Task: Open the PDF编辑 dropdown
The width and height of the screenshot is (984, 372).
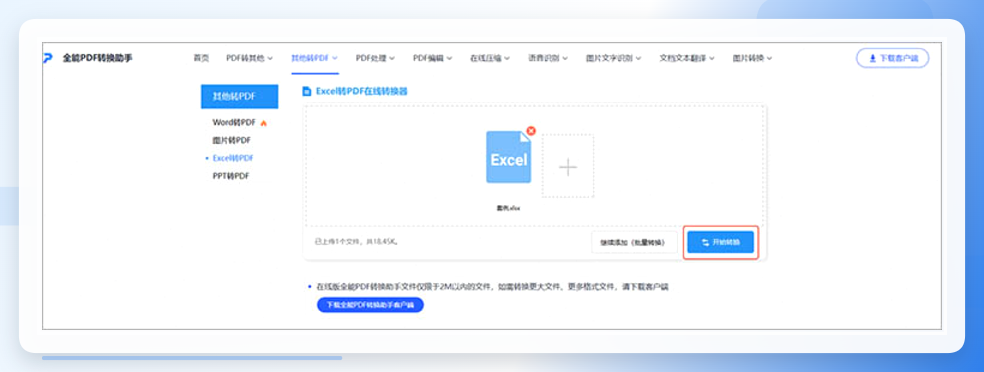Action: 432,58
